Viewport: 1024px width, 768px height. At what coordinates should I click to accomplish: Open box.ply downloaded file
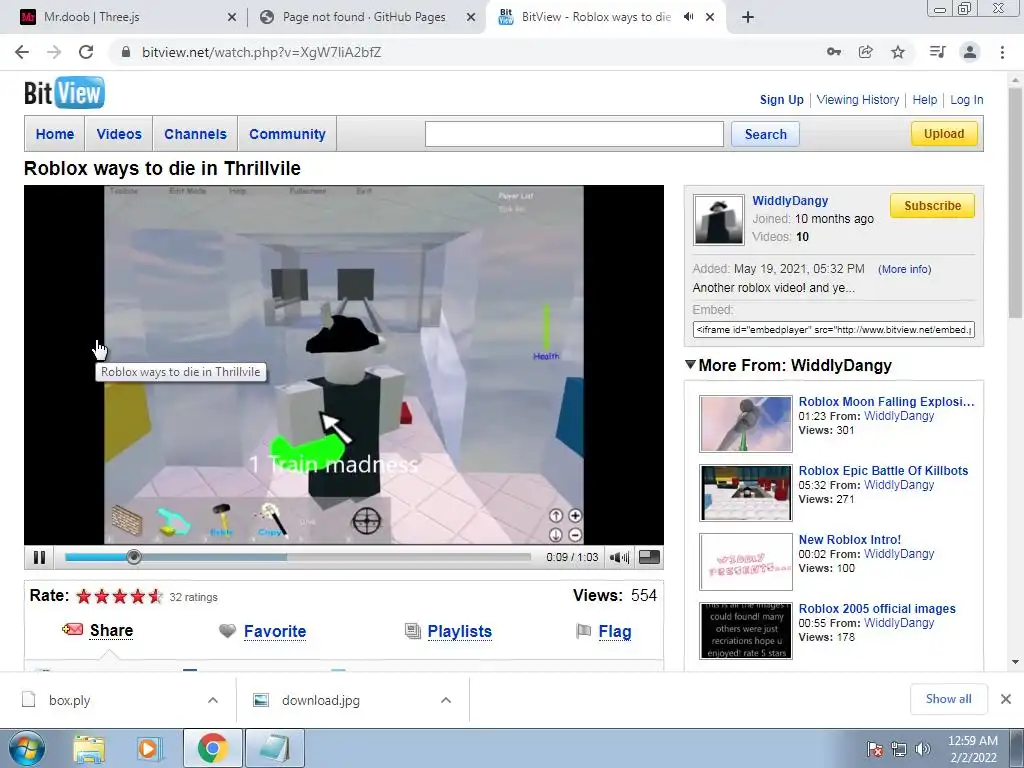coord(69,700)
